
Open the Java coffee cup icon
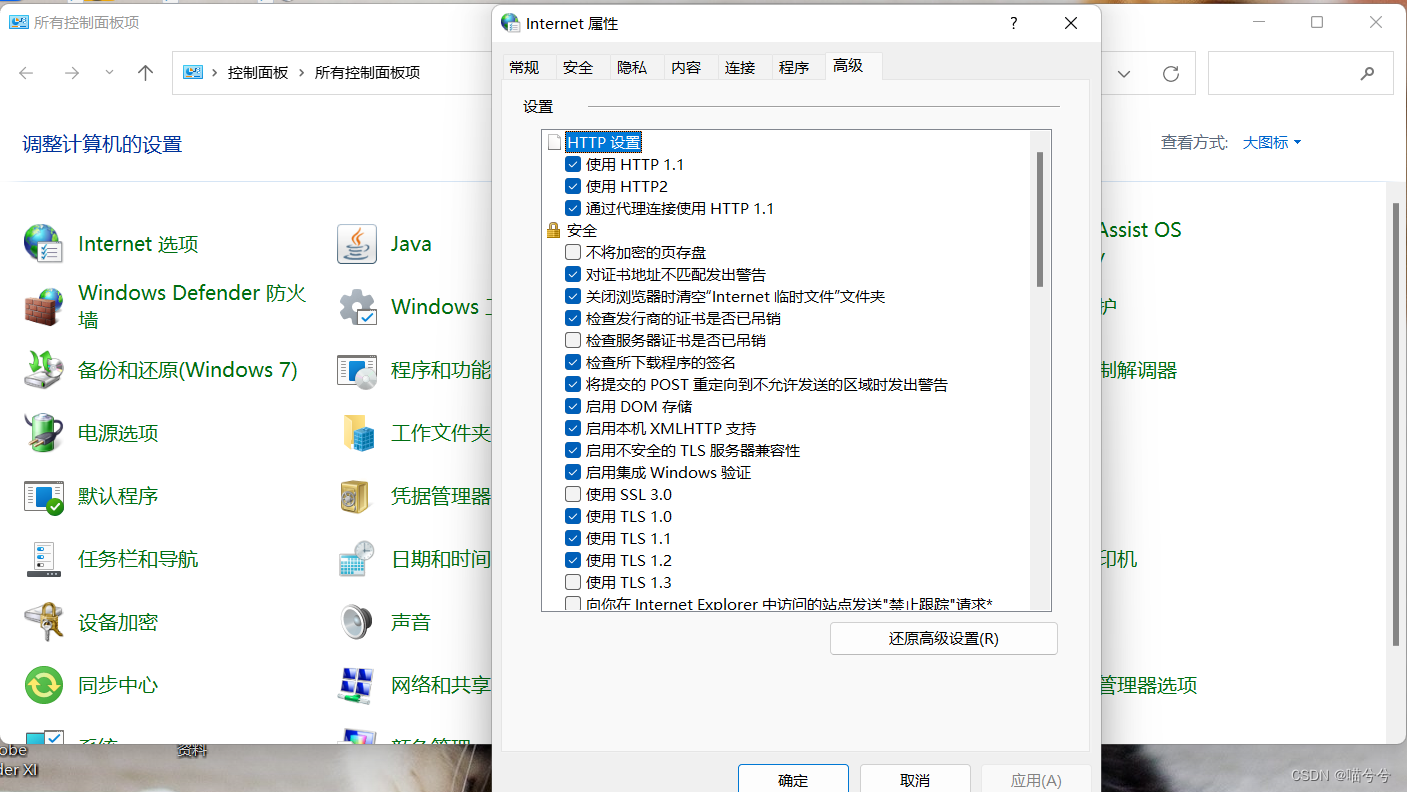pos(357,243)
